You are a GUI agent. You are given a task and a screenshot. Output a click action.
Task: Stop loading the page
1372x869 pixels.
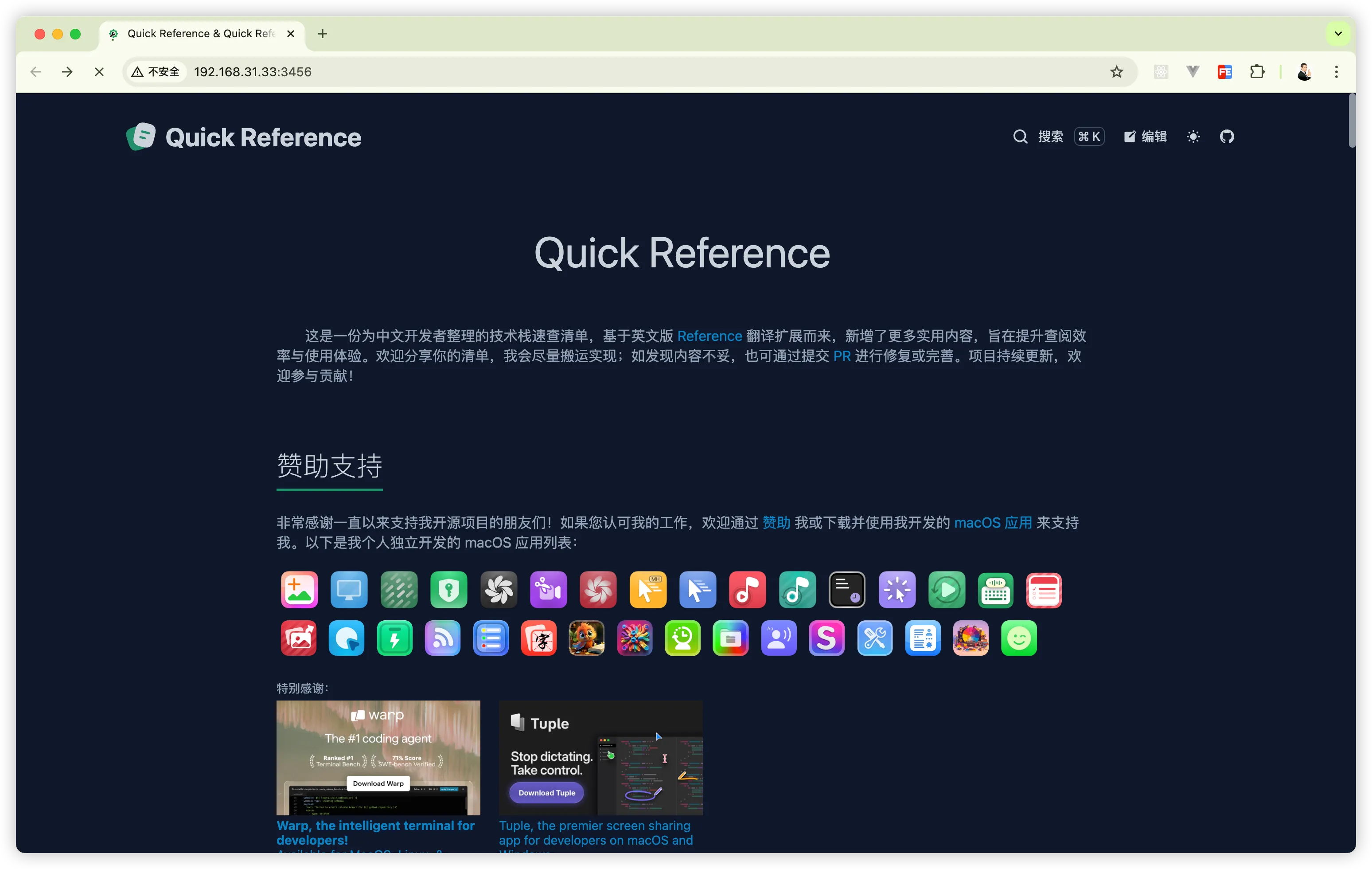click(x=99, y=72)
